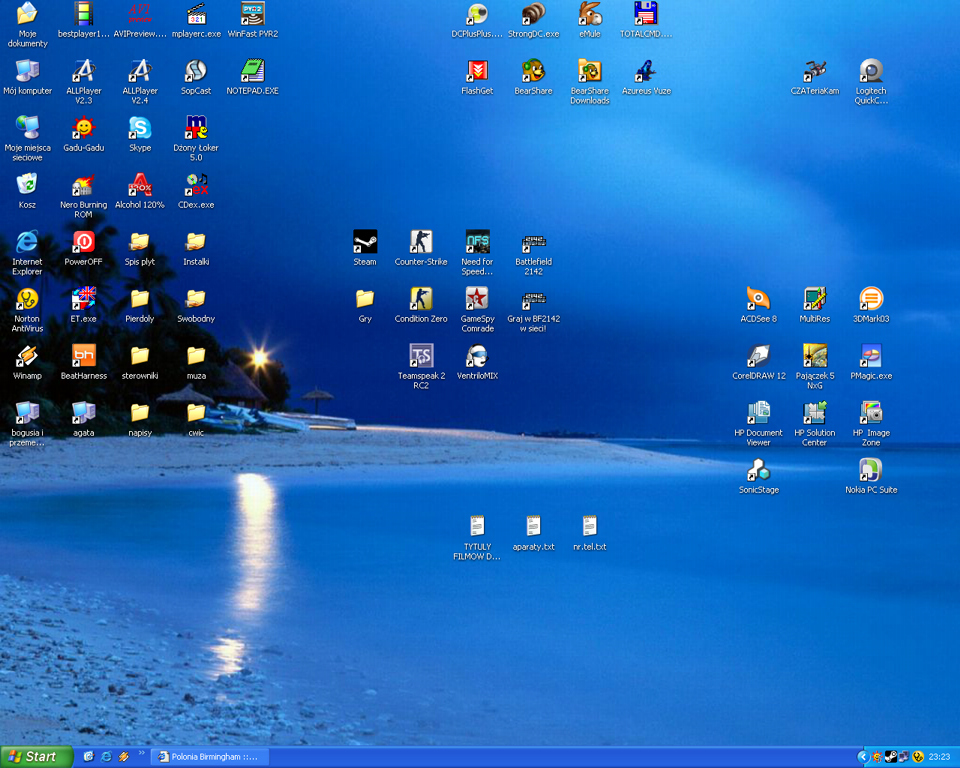
Task: Select the CorelDRAW 12 icon
Action: pos(758,357)
